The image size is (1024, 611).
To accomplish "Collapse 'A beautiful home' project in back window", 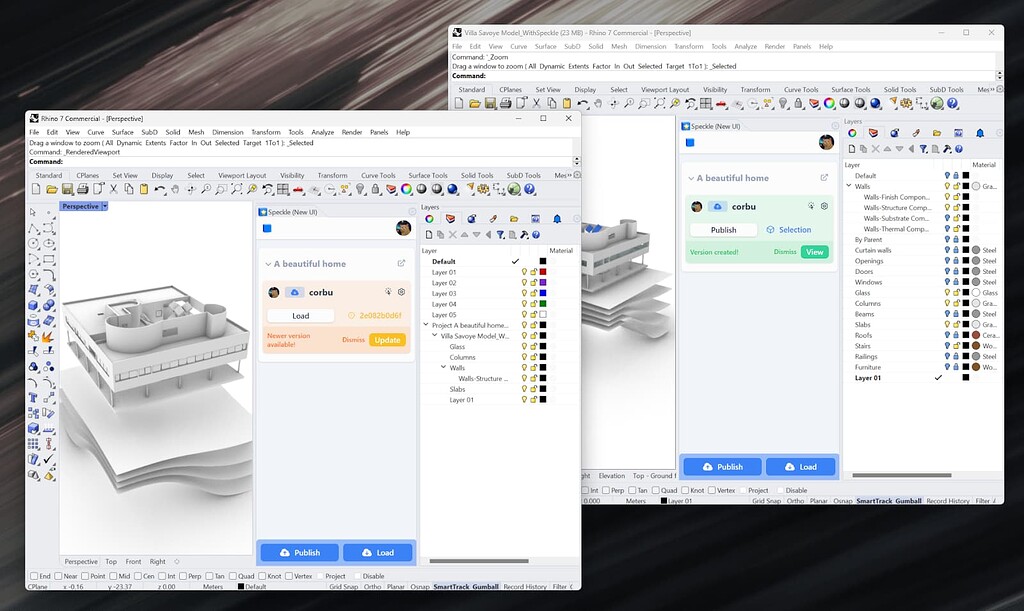I will pos(691,178).
